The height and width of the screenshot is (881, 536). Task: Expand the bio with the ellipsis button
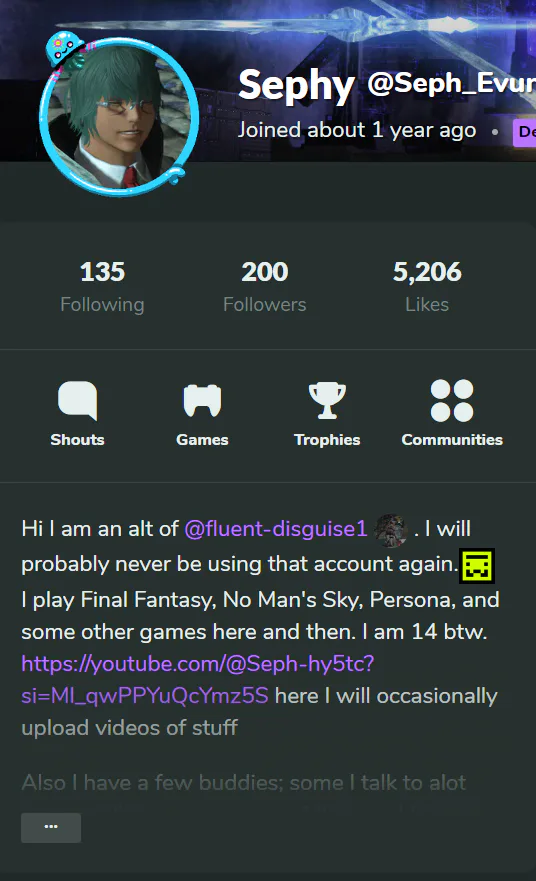[x=51, y=827]
